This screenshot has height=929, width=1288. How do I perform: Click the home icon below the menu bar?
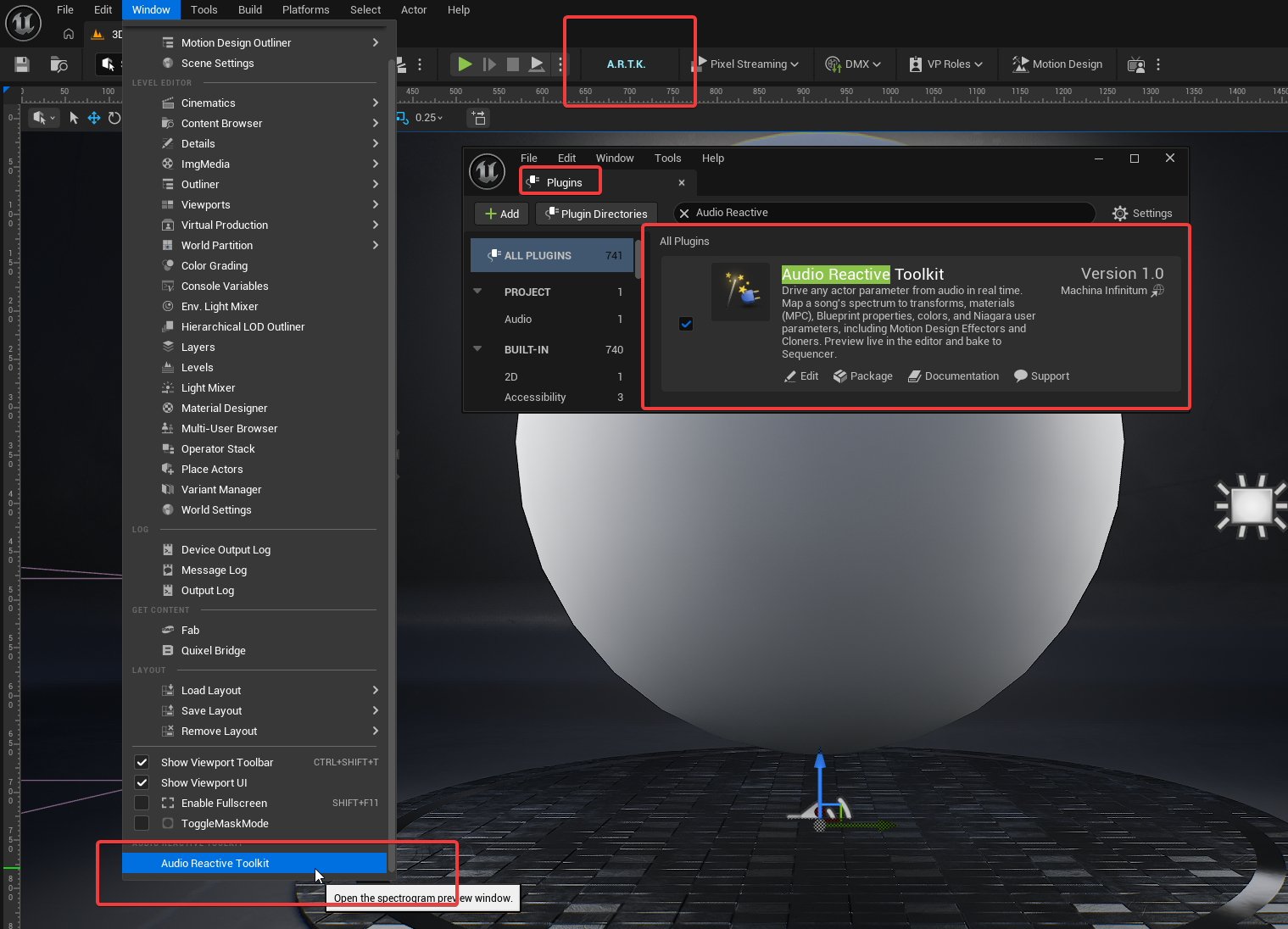click(x=69, y=34)
